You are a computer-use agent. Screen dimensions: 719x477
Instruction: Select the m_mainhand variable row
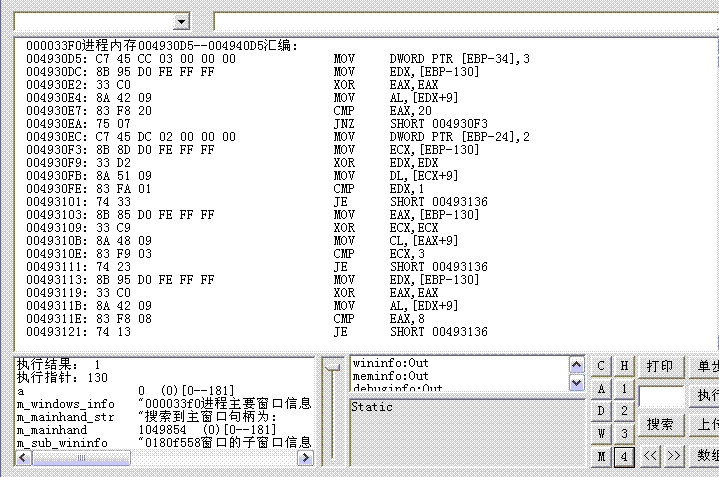pos(147,430)
